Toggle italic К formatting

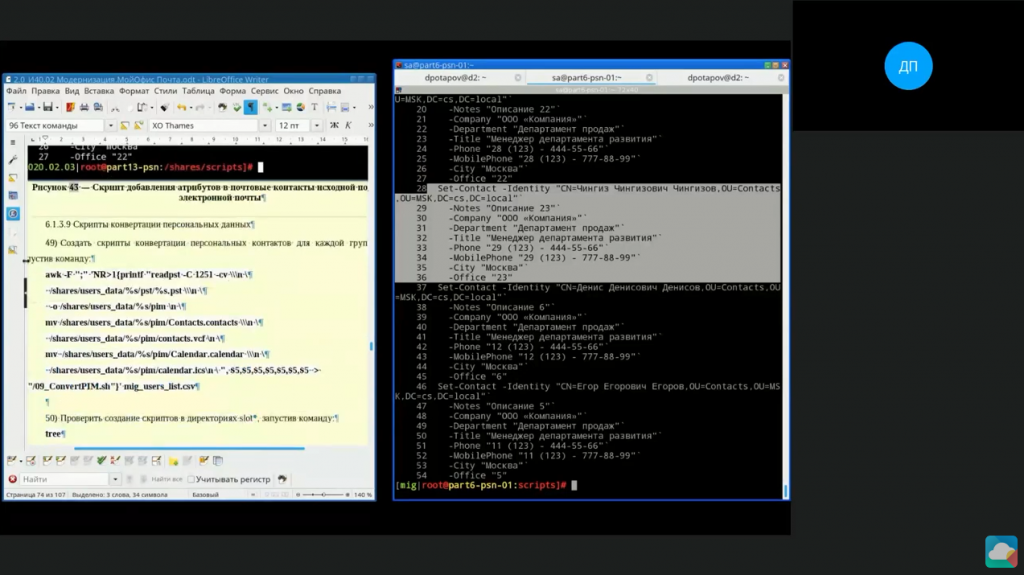[348, 125]
